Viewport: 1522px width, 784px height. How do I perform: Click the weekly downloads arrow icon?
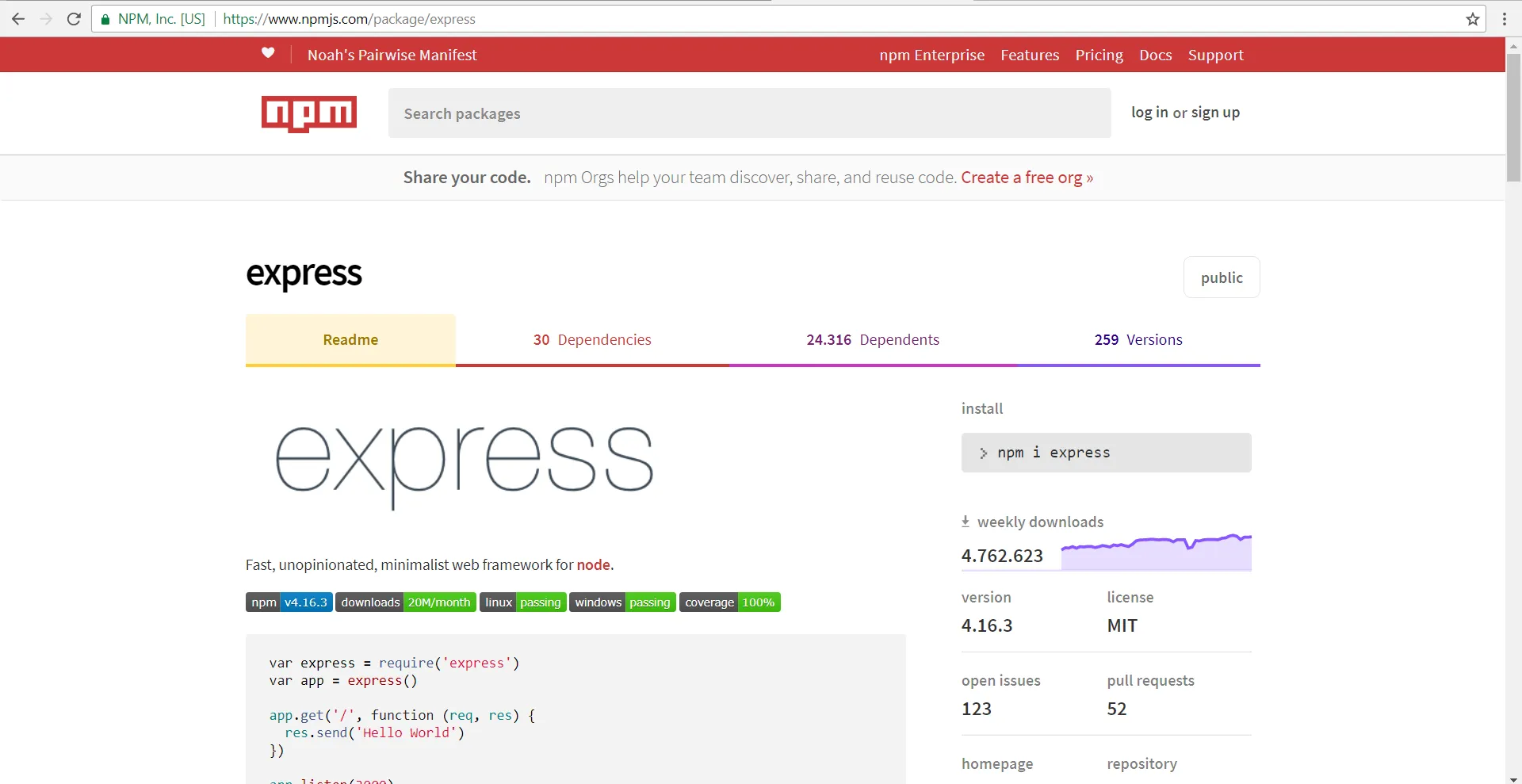(966, 522)
